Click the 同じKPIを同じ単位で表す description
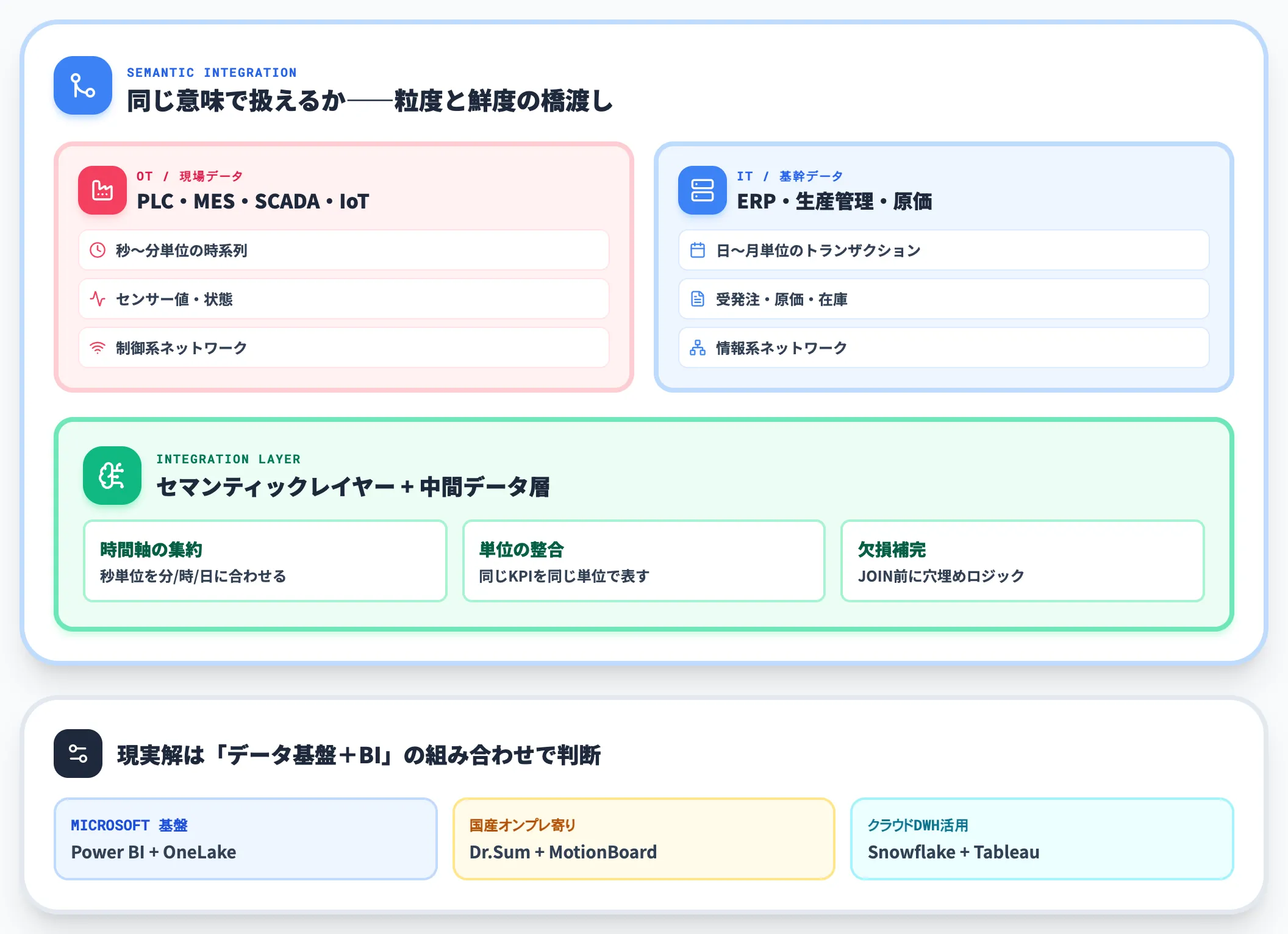This screenshot has width=1288, height=934. tap(564, 576)
